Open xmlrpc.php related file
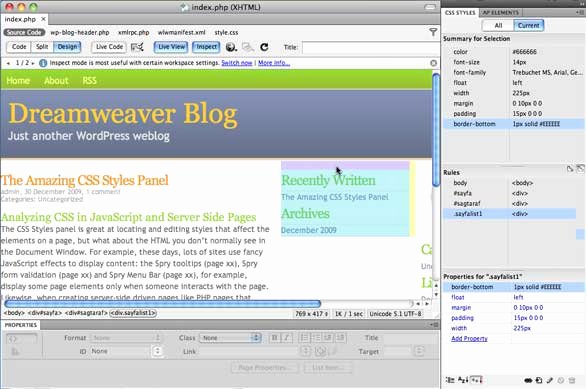The width and height of the screenshot is (586, 389). point(133,33)
